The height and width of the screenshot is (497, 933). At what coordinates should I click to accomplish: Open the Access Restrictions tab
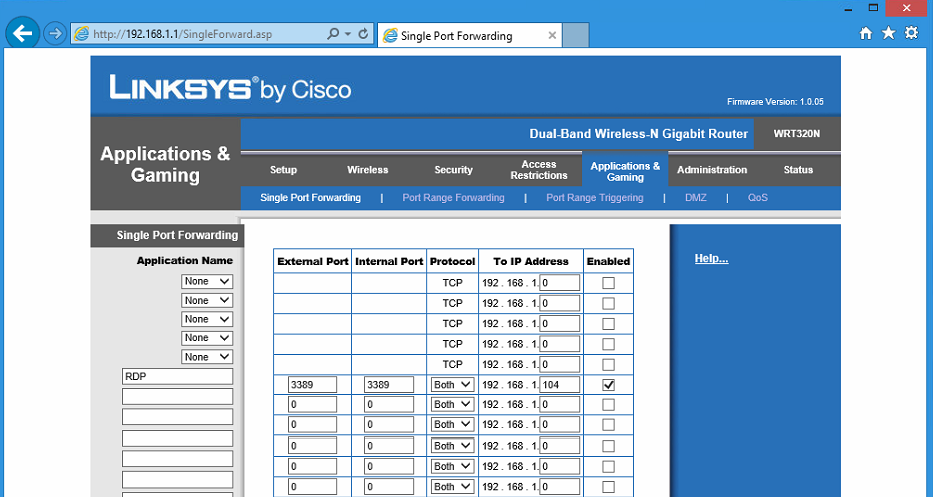coord(539,170)
